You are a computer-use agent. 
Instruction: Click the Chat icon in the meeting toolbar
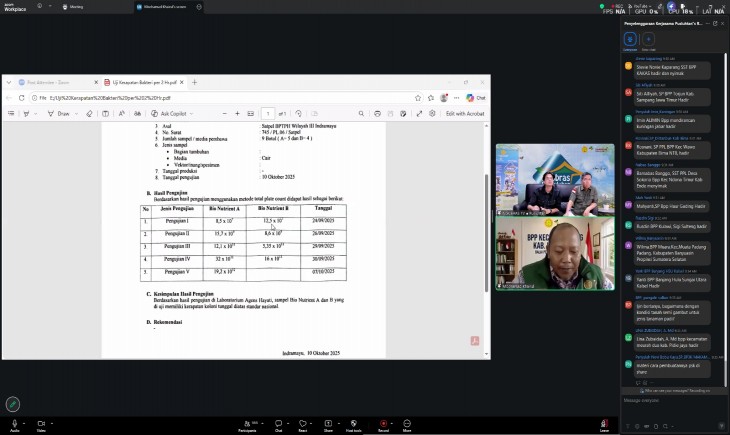click(278, 421)
